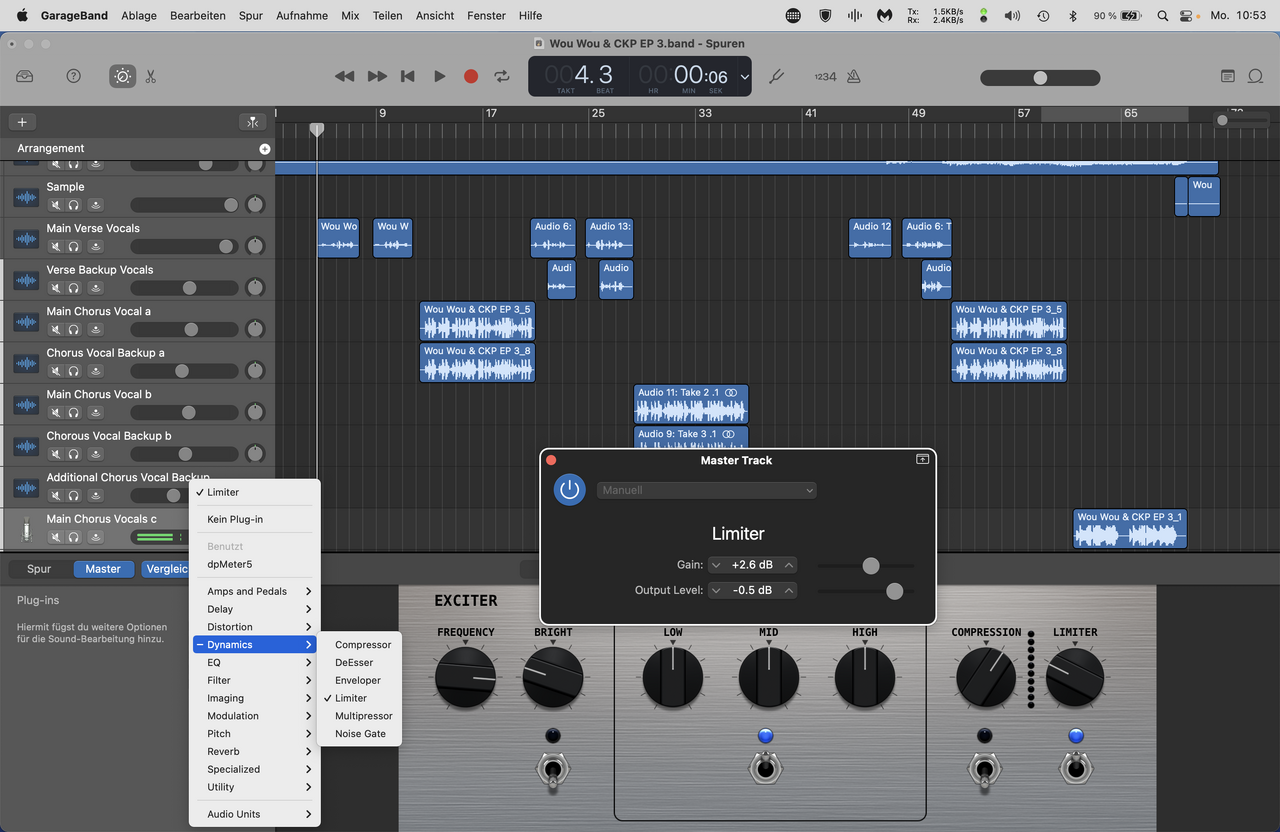Image resolution: width=1280 pixels, height=832 pixels.
Task: Click the Master Track window link icon
Action: pyautogui.click(x=922, y=460)
